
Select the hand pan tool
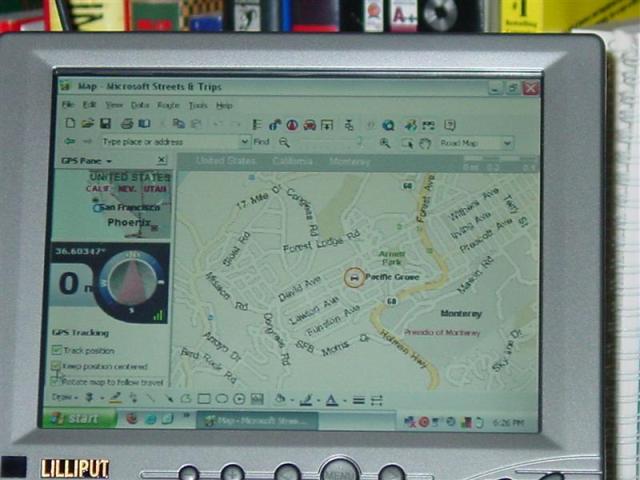pyautogui.click(x=425, y=143)
